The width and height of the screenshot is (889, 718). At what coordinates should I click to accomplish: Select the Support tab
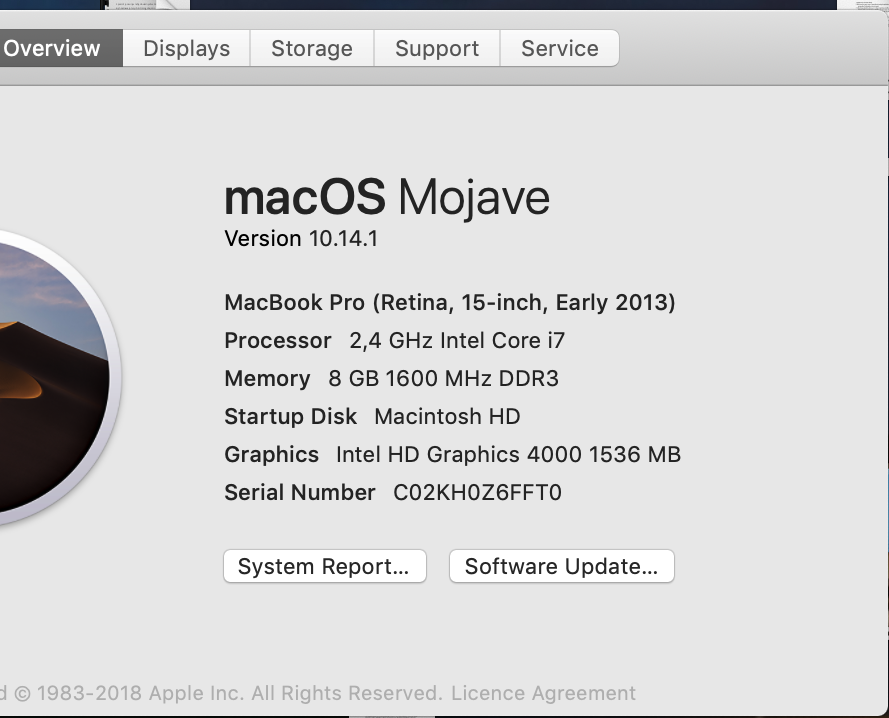pyautogui.click(x=437, y=48)
